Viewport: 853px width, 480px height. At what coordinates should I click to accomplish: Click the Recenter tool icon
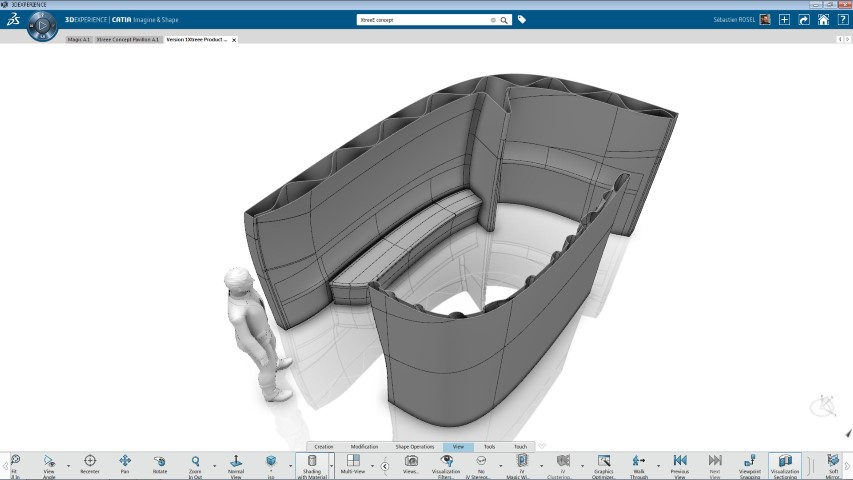click(x=90, y=461)
